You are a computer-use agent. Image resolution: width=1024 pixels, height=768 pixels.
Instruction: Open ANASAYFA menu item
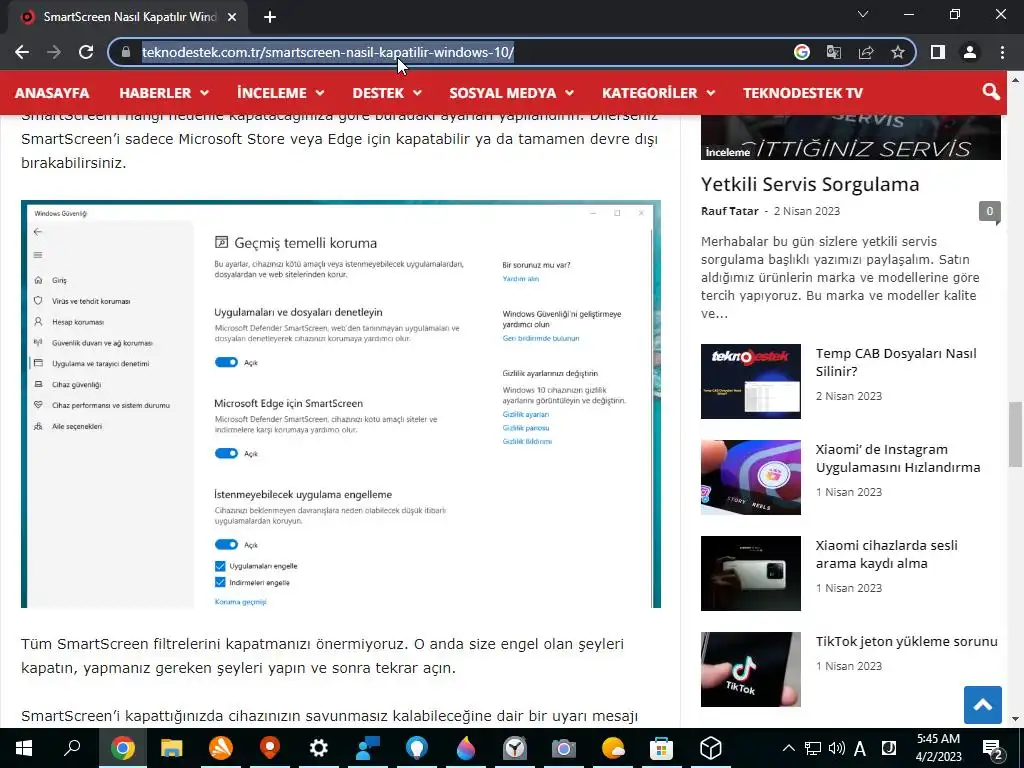tap(52, 93)
